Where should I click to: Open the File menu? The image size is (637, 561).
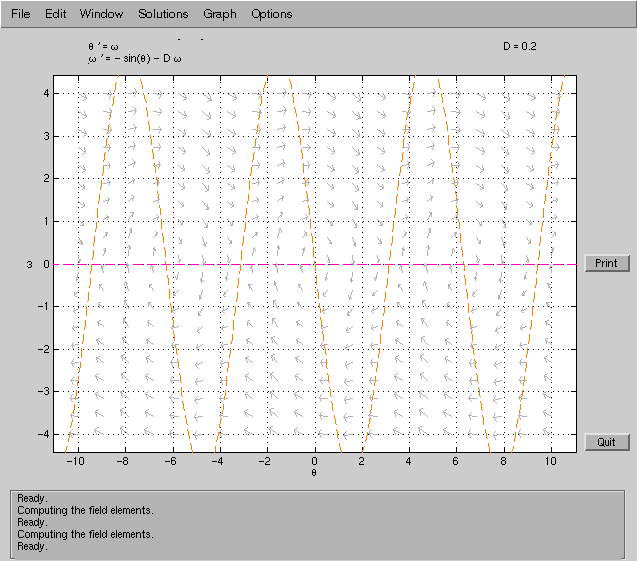(x=21, y=14)
